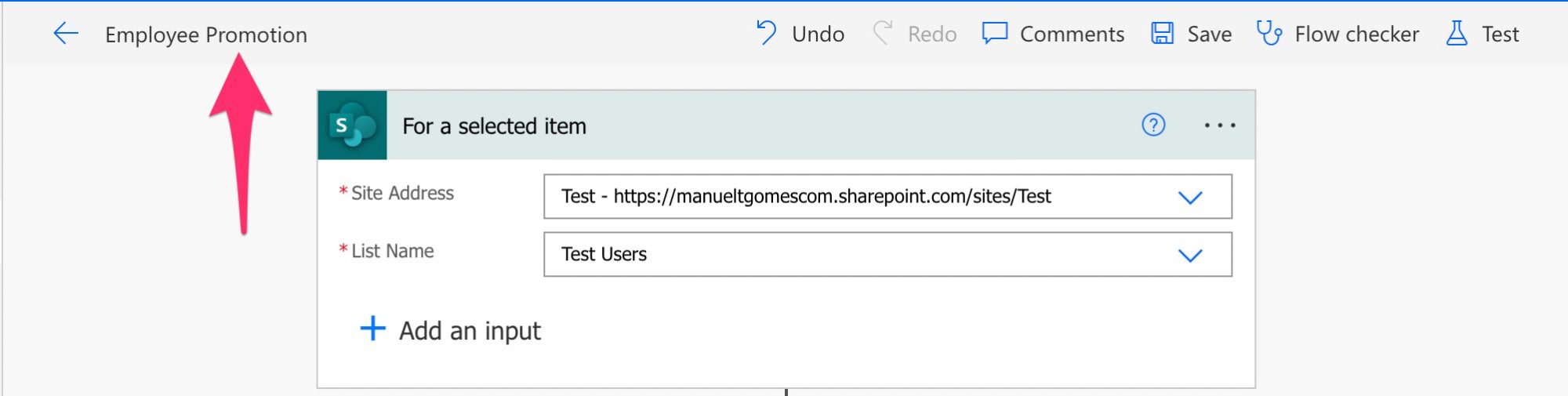Open the trigger's three-dot menu
1568x396 pixels.
1220,125
